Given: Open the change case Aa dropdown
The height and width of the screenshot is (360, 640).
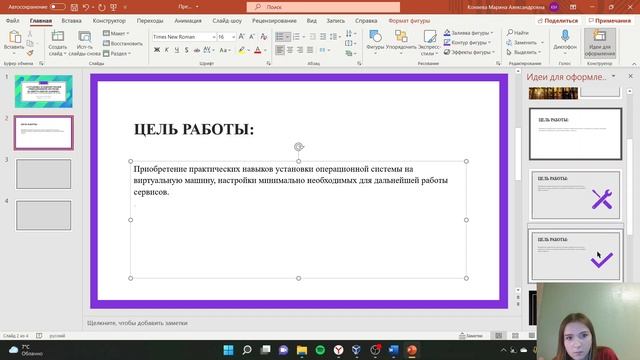Looking at the screenshot, I should 225,50.
